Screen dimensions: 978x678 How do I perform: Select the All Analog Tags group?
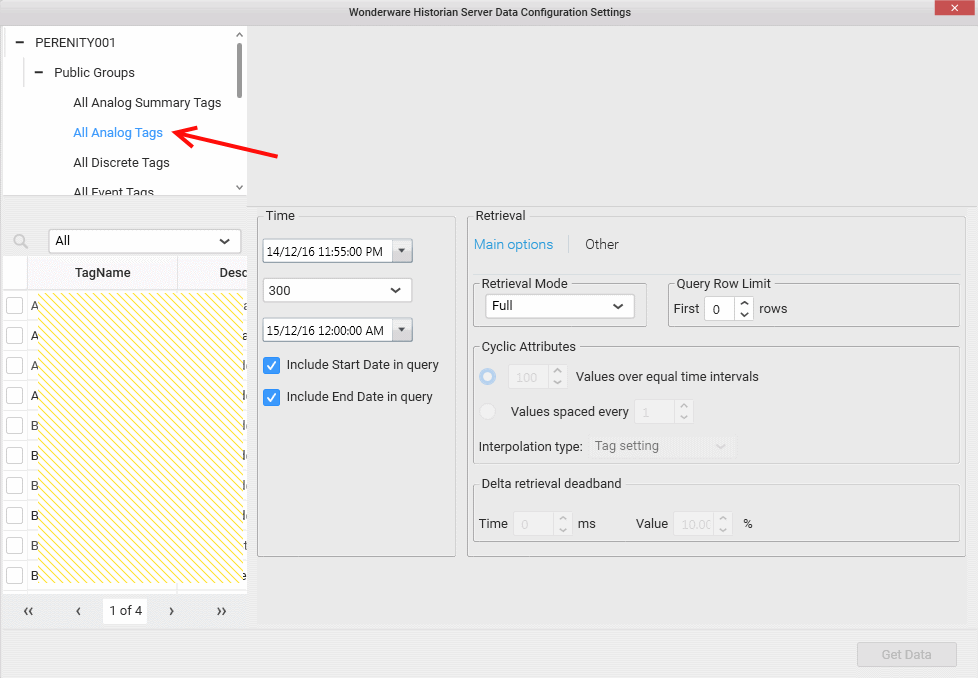118,132
